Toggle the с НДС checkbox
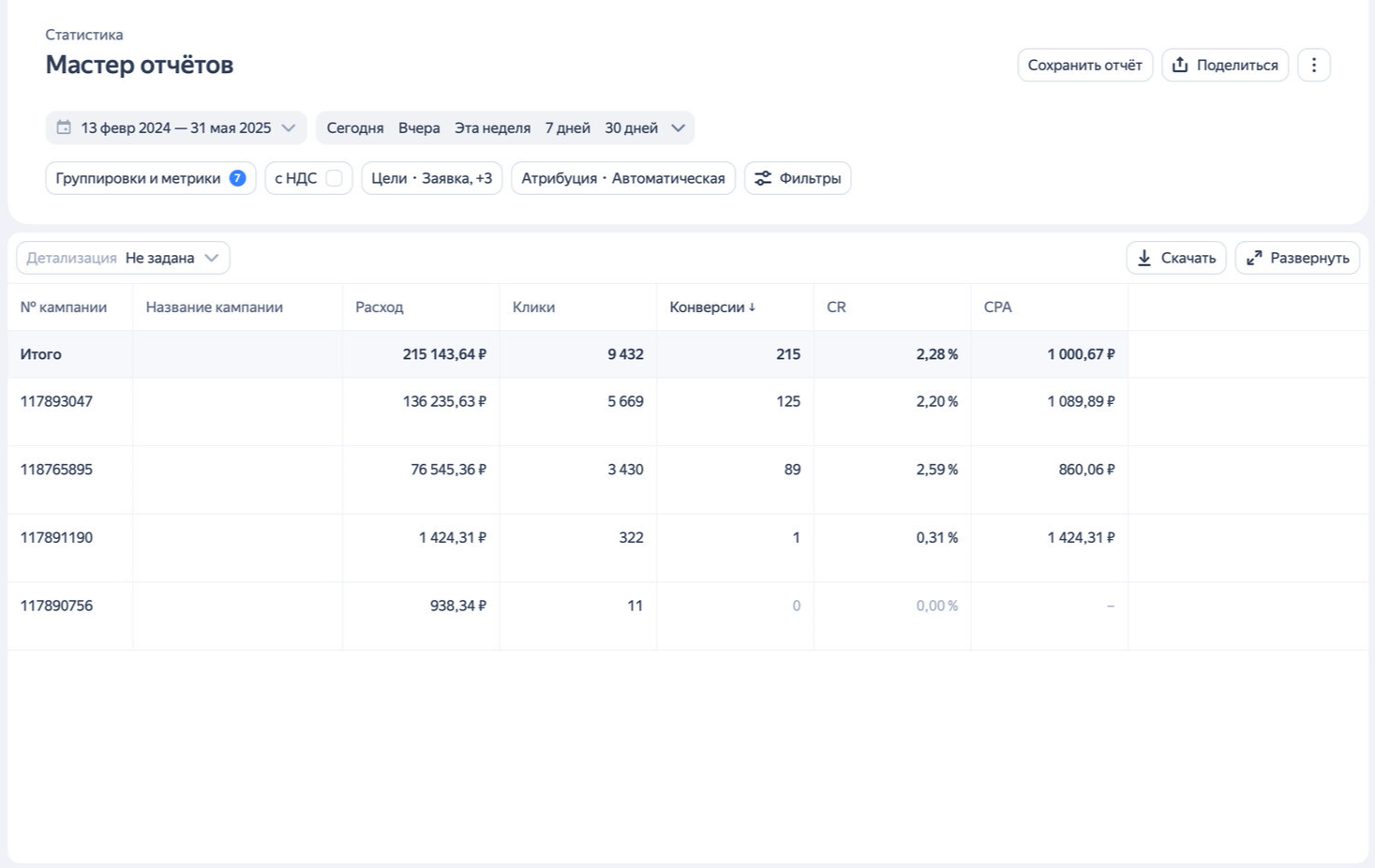This screenshot has width=1375, height=868. [x=334, y=178]
